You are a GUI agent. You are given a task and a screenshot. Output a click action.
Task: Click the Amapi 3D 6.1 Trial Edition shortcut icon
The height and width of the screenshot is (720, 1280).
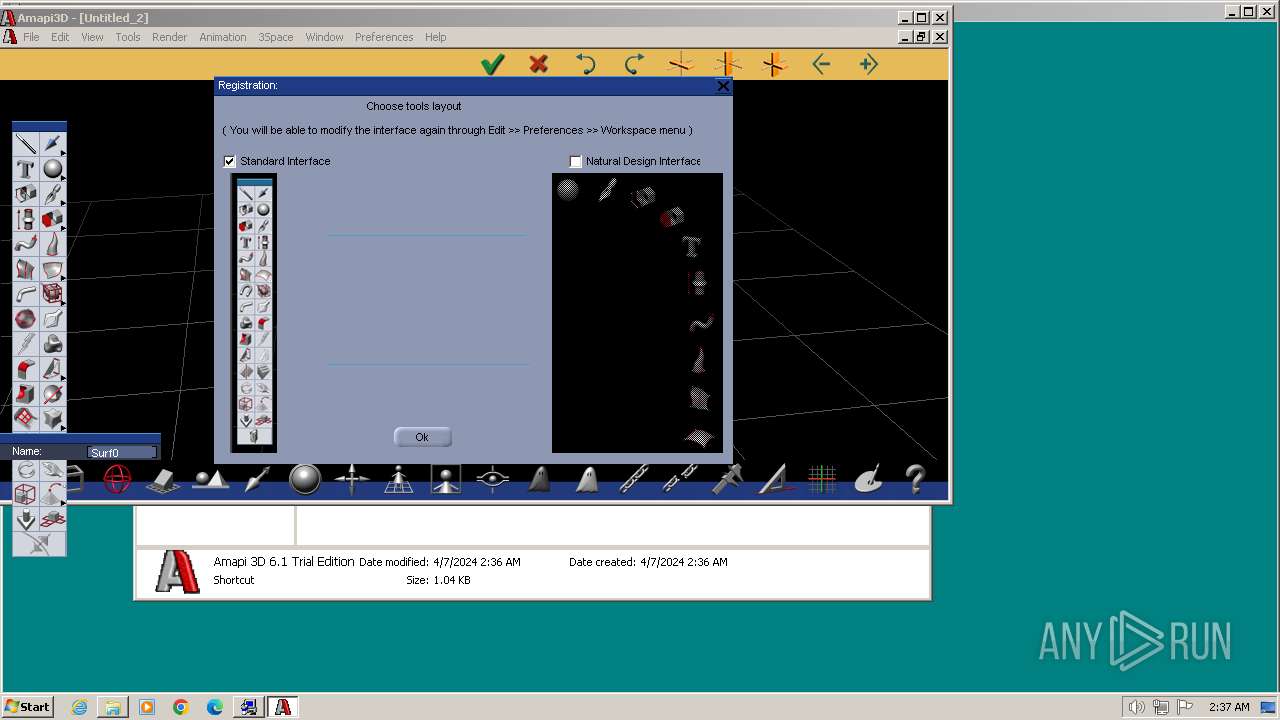tap(177, 571)
